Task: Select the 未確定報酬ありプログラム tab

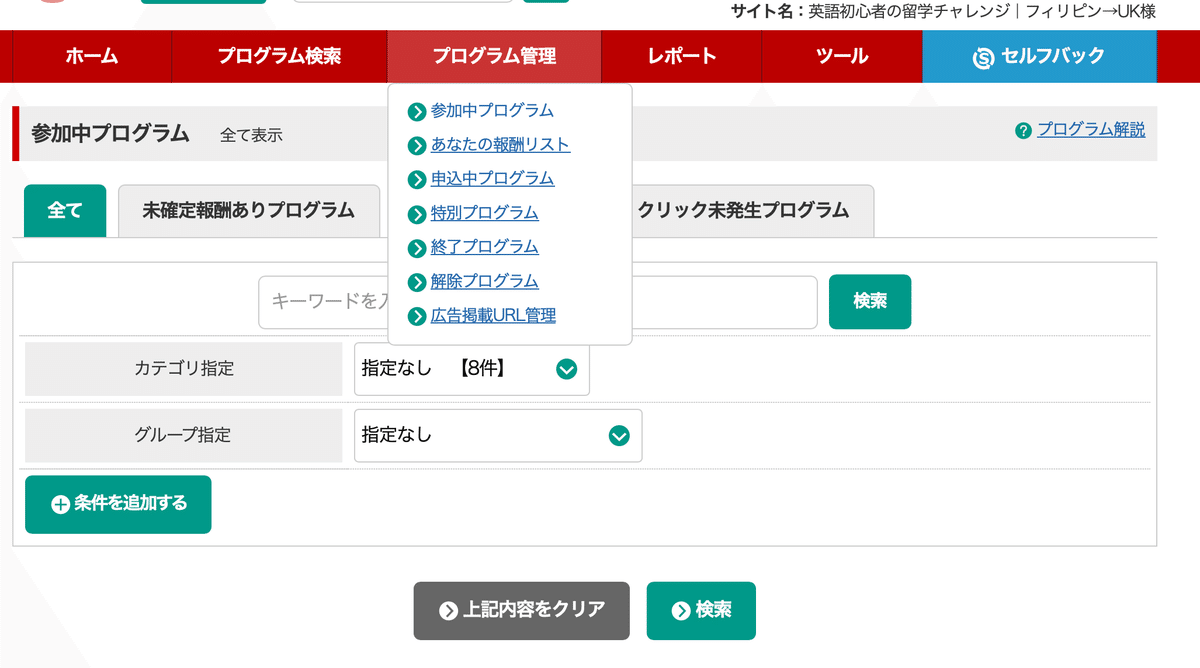Action: [x=249, y=210]
